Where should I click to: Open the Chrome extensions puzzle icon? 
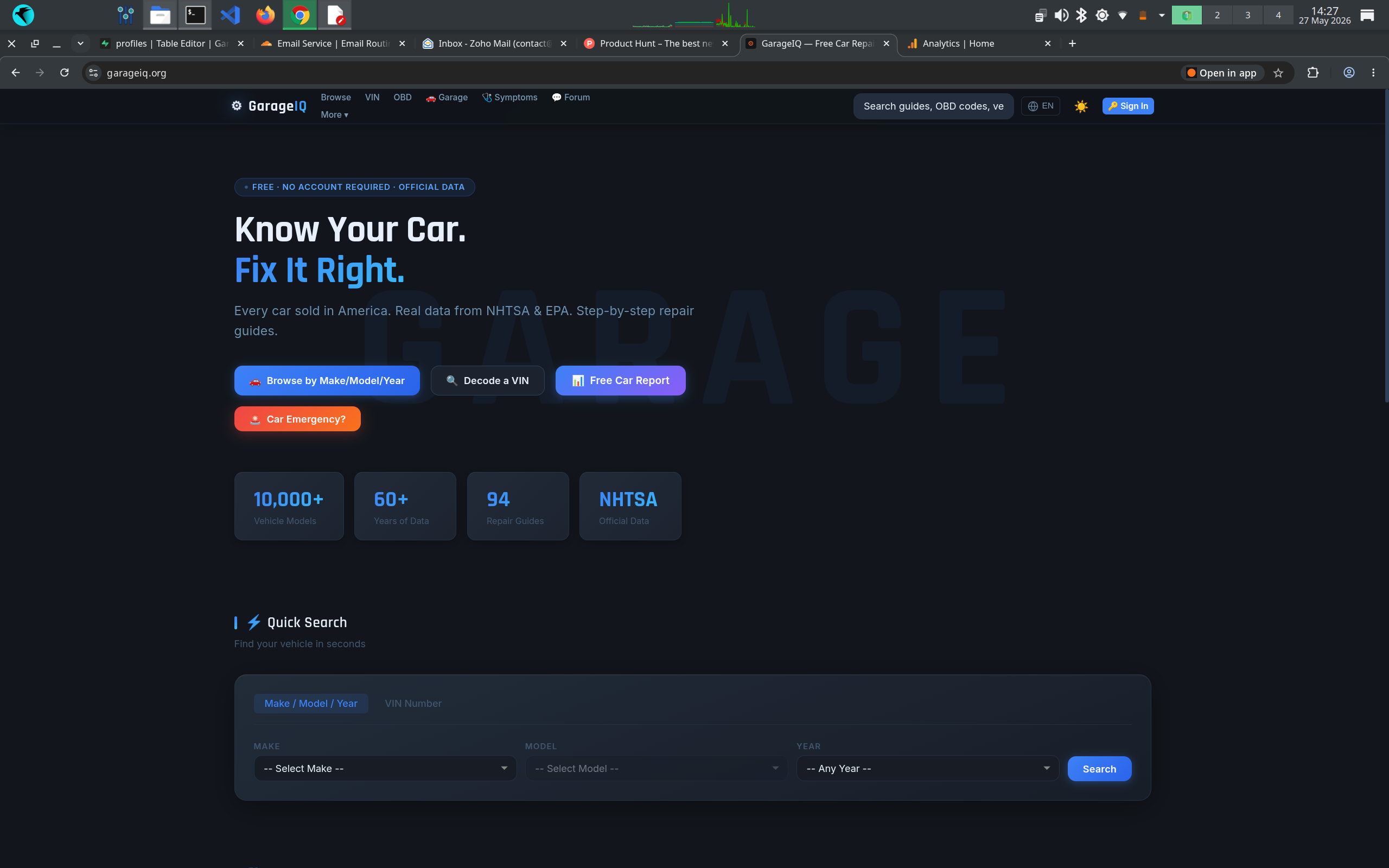click(x=1312, y=73)
